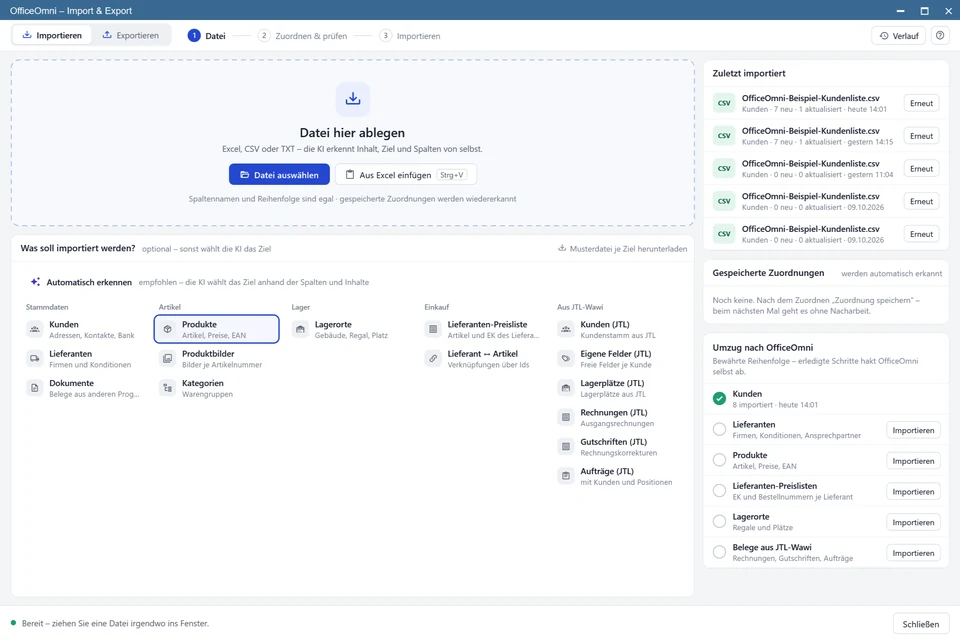This screenshot has height=640, width=960.
Task: Click the Produktbilder image icon
Action: click(168, 359)
